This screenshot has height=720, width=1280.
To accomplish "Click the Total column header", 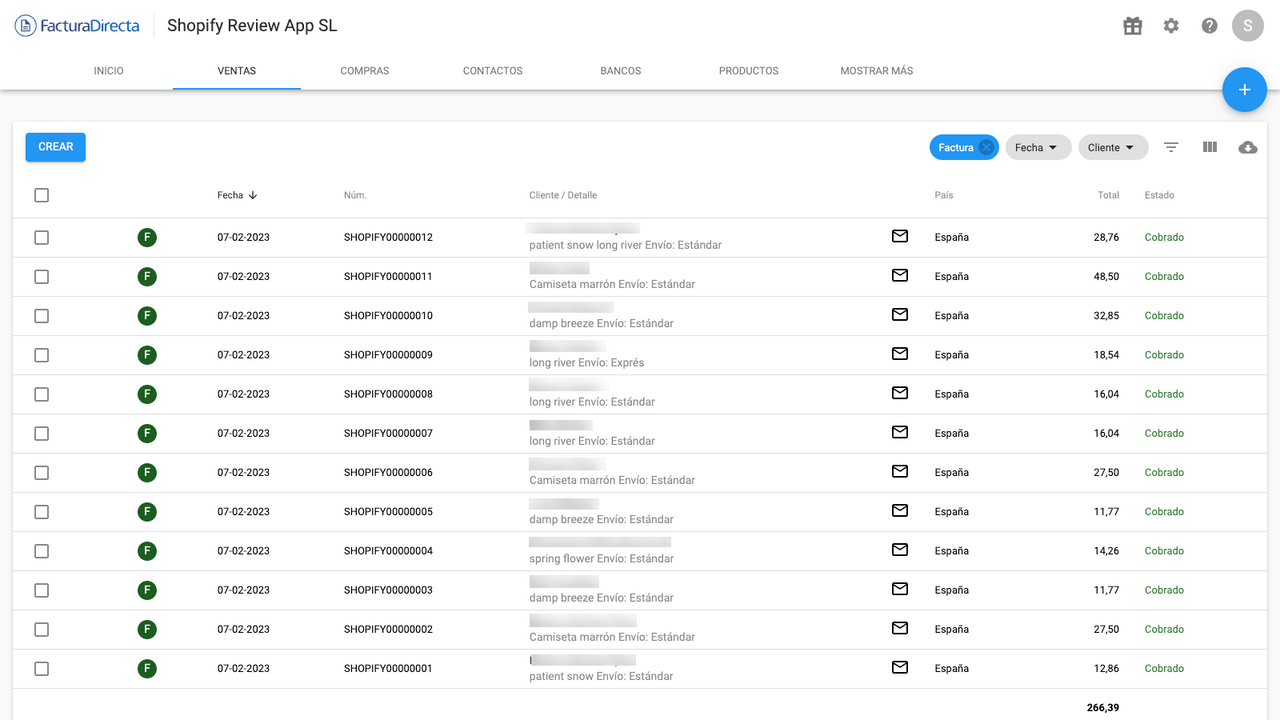I will coord(1108,195).
